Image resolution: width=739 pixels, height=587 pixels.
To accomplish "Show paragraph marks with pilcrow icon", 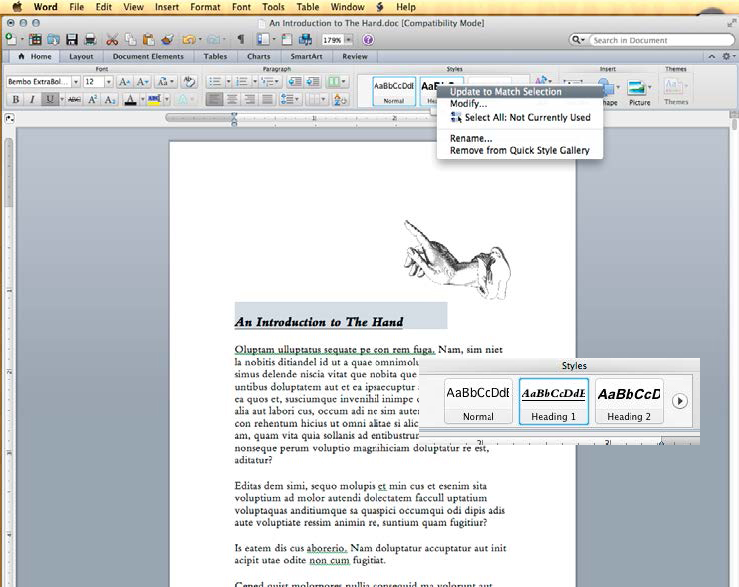I will click(x=240, y=40).
